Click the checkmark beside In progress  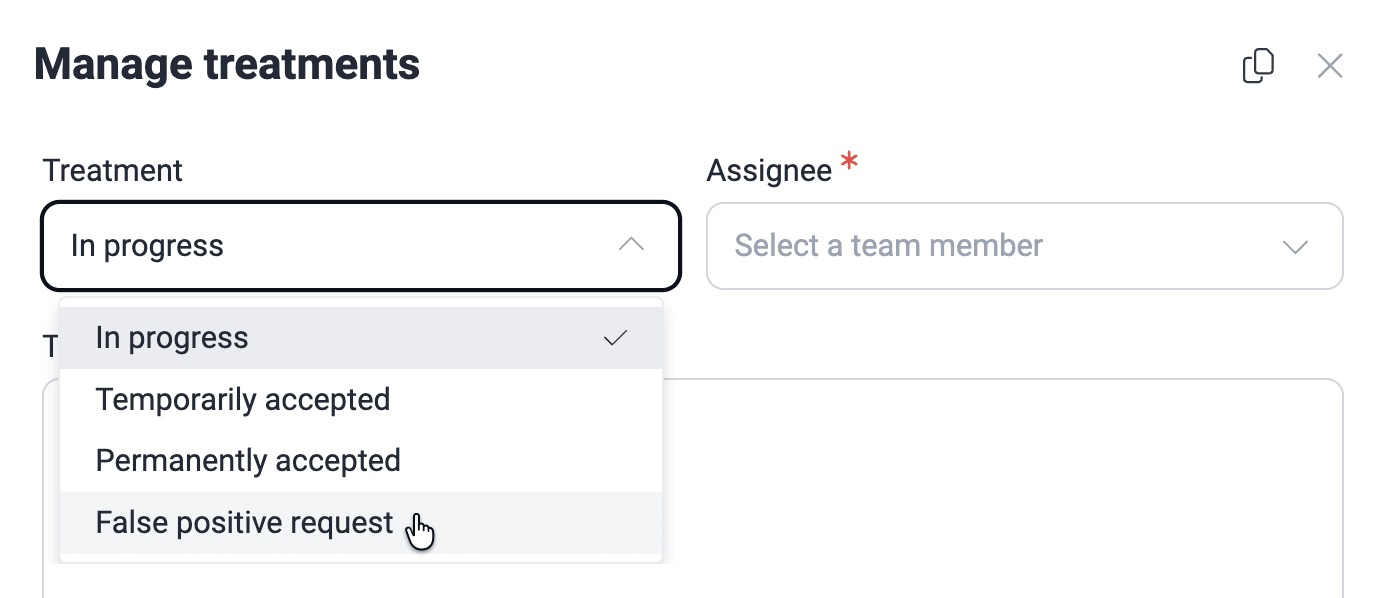617,337
